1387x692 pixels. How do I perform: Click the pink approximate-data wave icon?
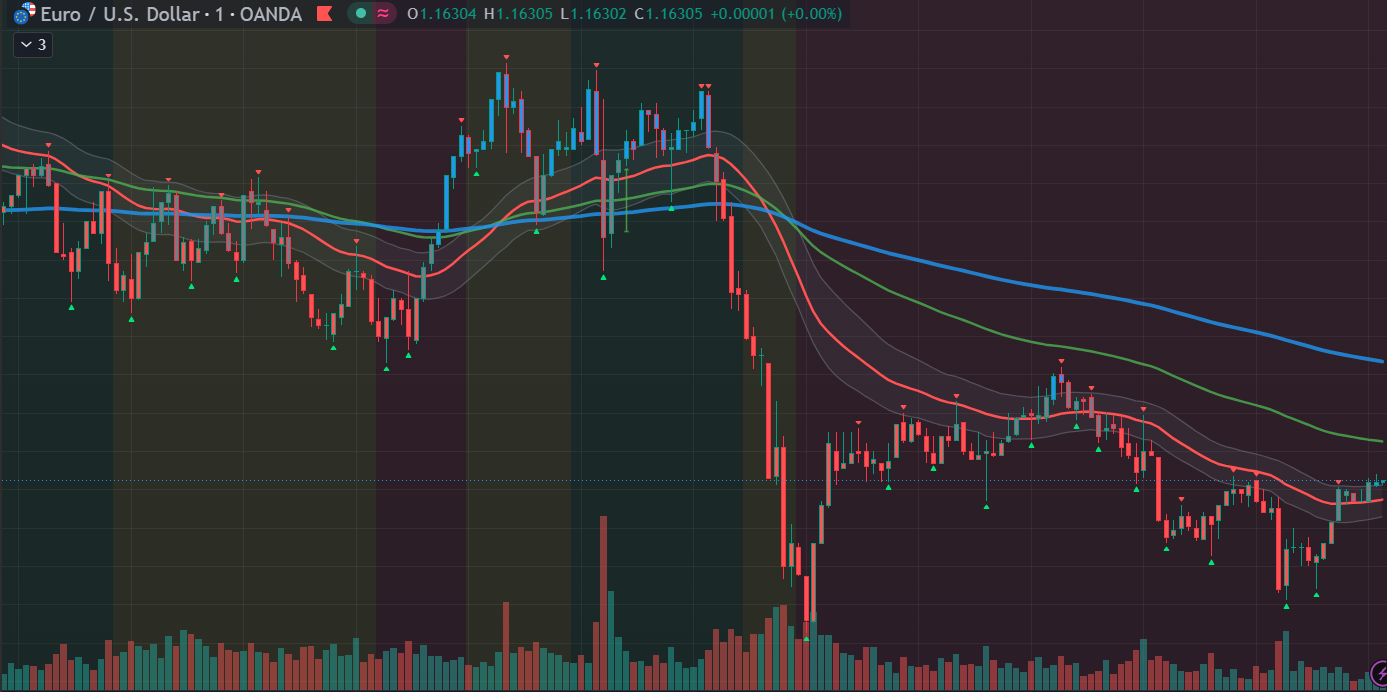point(382,14)
